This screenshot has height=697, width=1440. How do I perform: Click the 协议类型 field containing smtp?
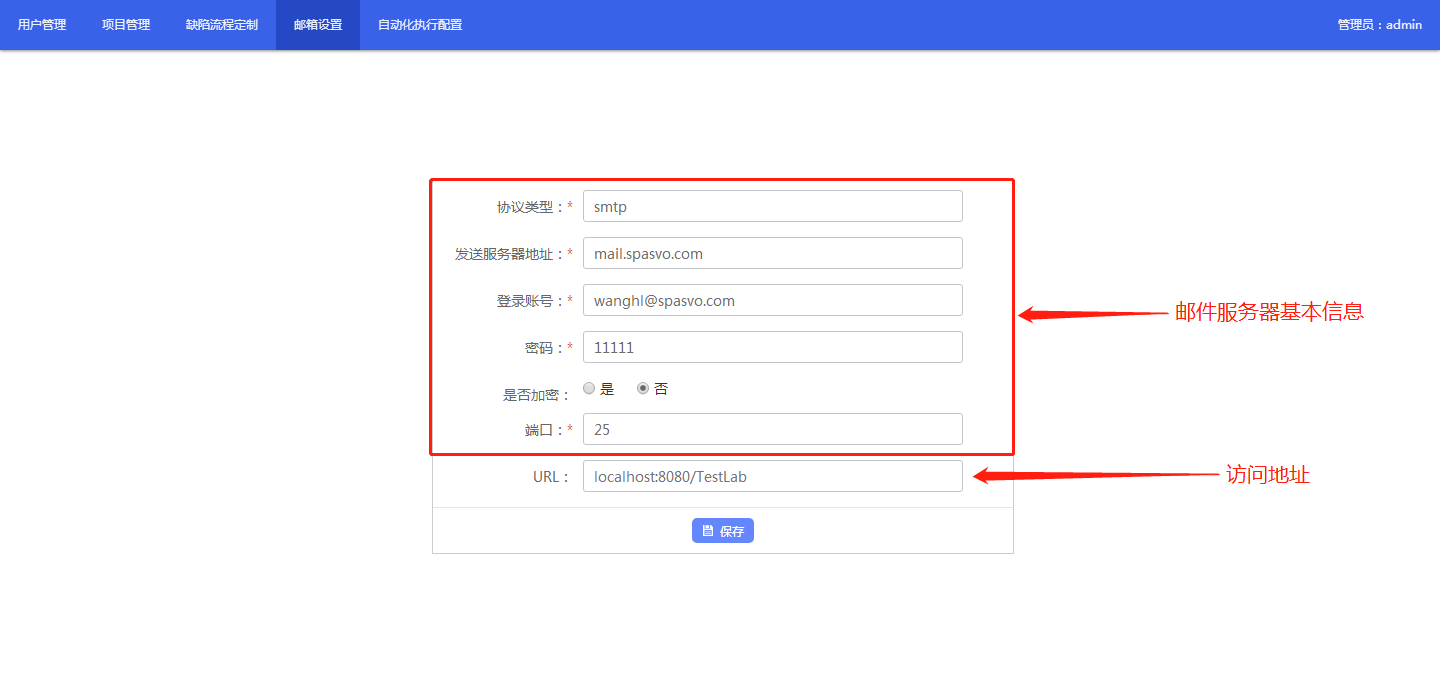(772, 207)
